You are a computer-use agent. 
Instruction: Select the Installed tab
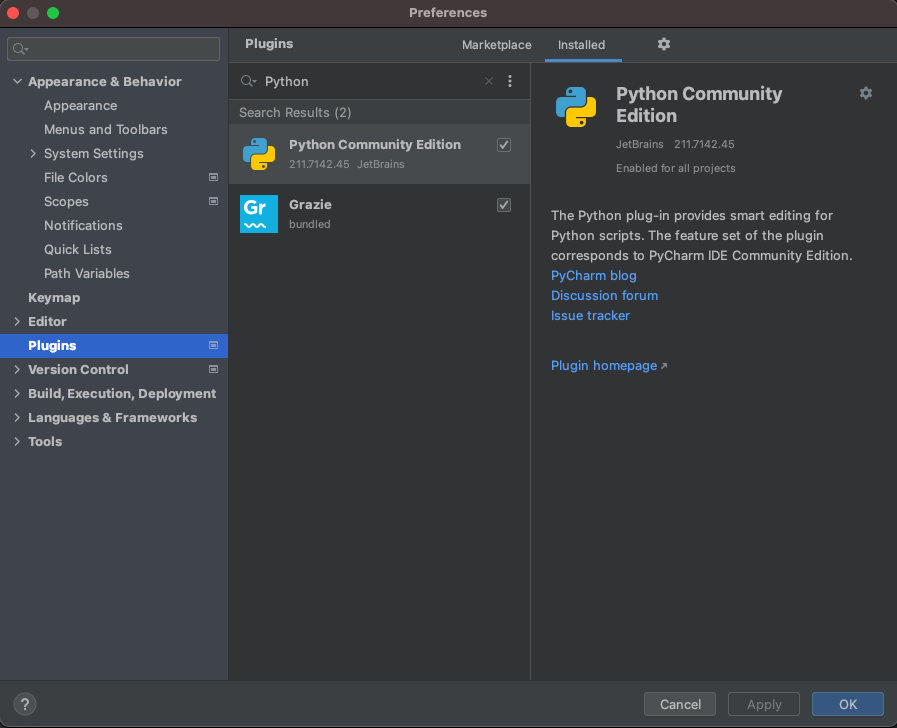[x=581, y=45]
